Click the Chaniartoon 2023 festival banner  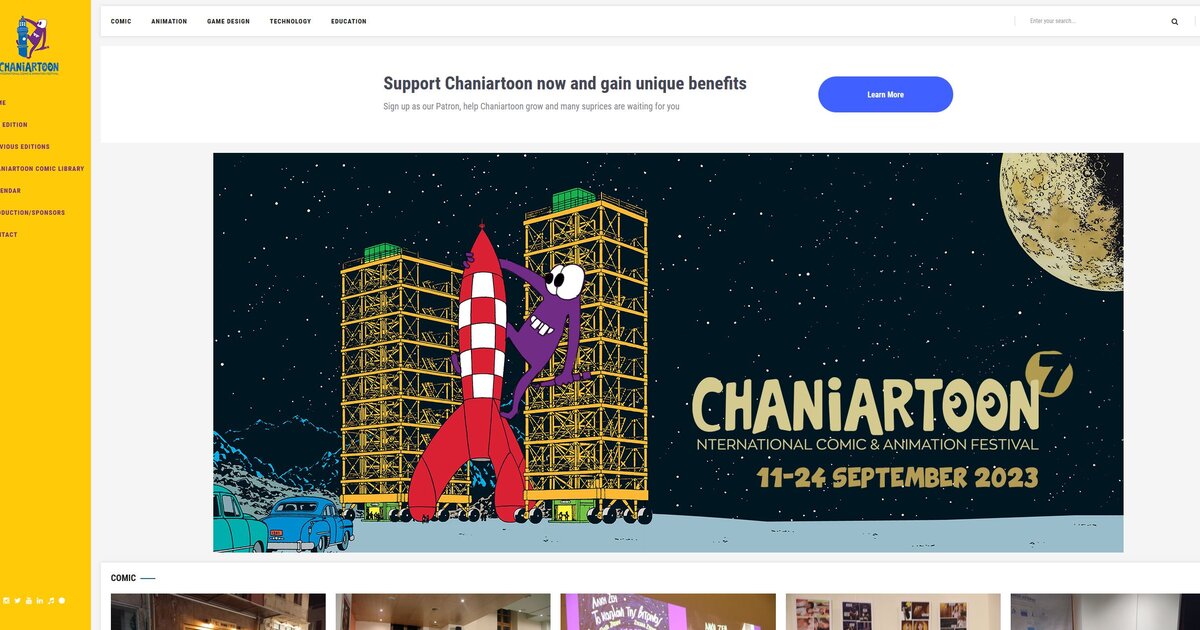click(668, 352)
